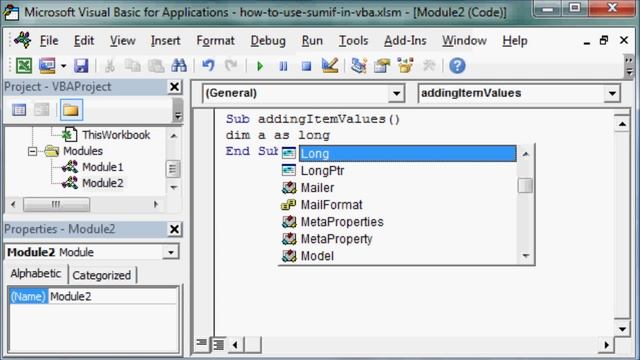Image resolution: width=640 pixels, height=360 pixels.
Task: Click the View Object icon in Project pane
Action: 42,109
